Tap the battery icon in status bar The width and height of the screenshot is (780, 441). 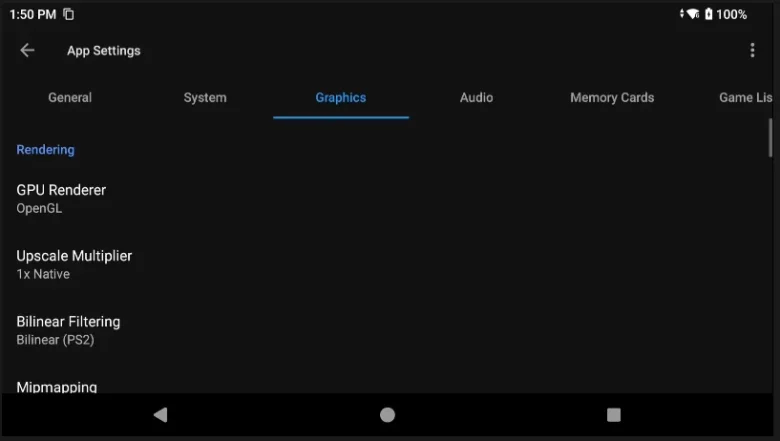[x=708, y=14]
